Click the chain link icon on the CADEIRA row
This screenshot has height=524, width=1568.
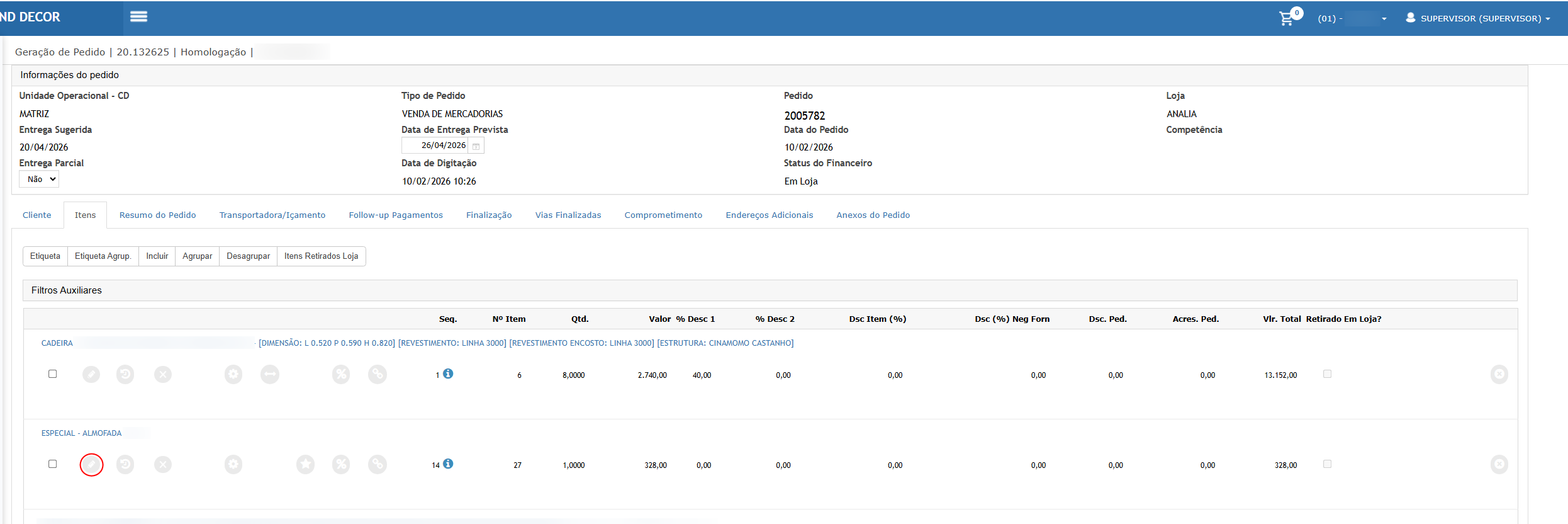tap(378, 375)
